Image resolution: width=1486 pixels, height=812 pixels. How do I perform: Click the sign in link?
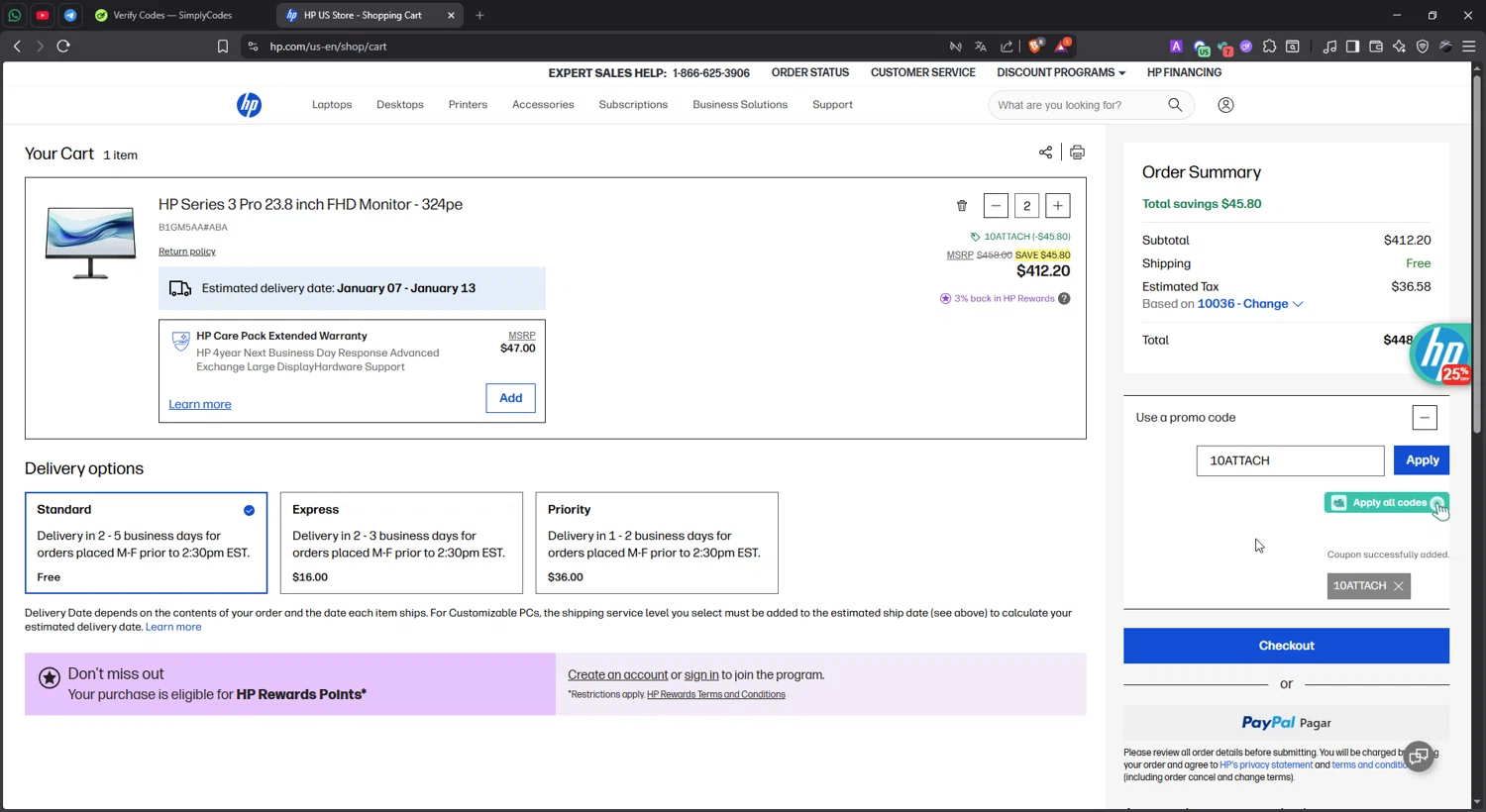pyautogui.click(x=701, y=675)
